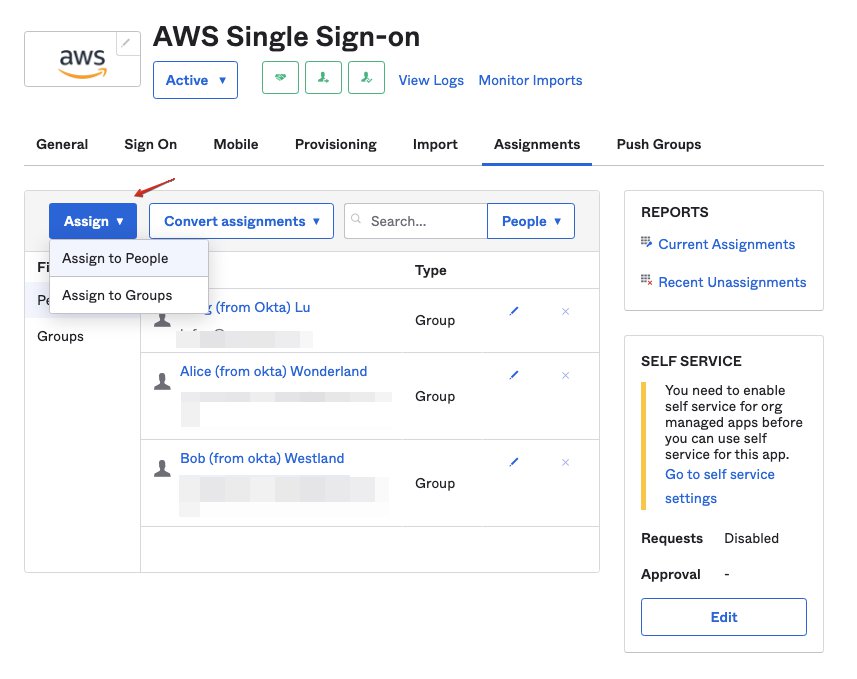Viewport: 857px width, 679px height.
Task: Click the Requests Disabled value
Action: [751, 538]
